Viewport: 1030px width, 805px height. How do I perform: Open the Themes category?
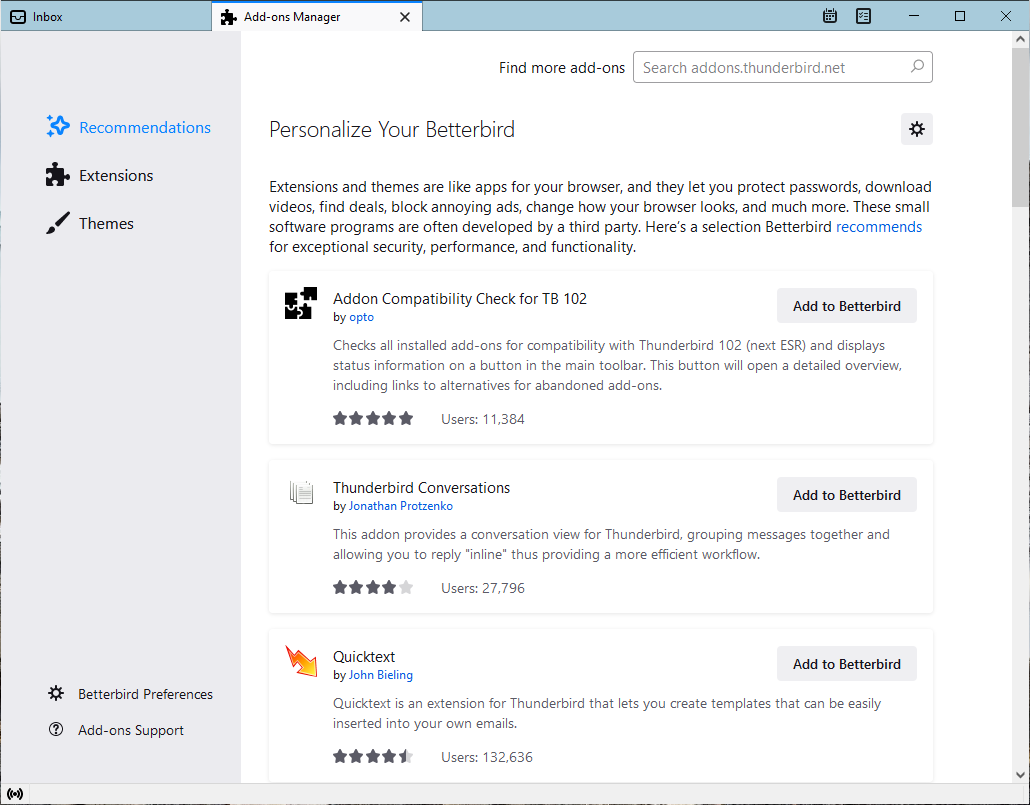[90, 223]
